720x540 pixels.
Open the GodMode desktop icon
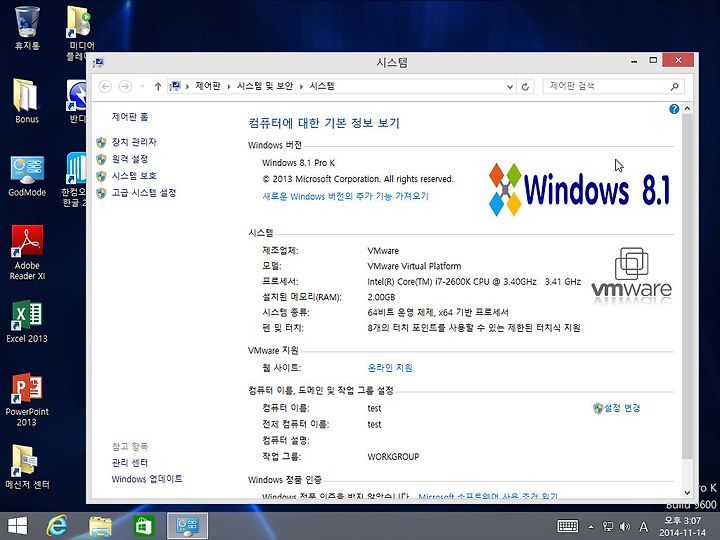[27, 176]
